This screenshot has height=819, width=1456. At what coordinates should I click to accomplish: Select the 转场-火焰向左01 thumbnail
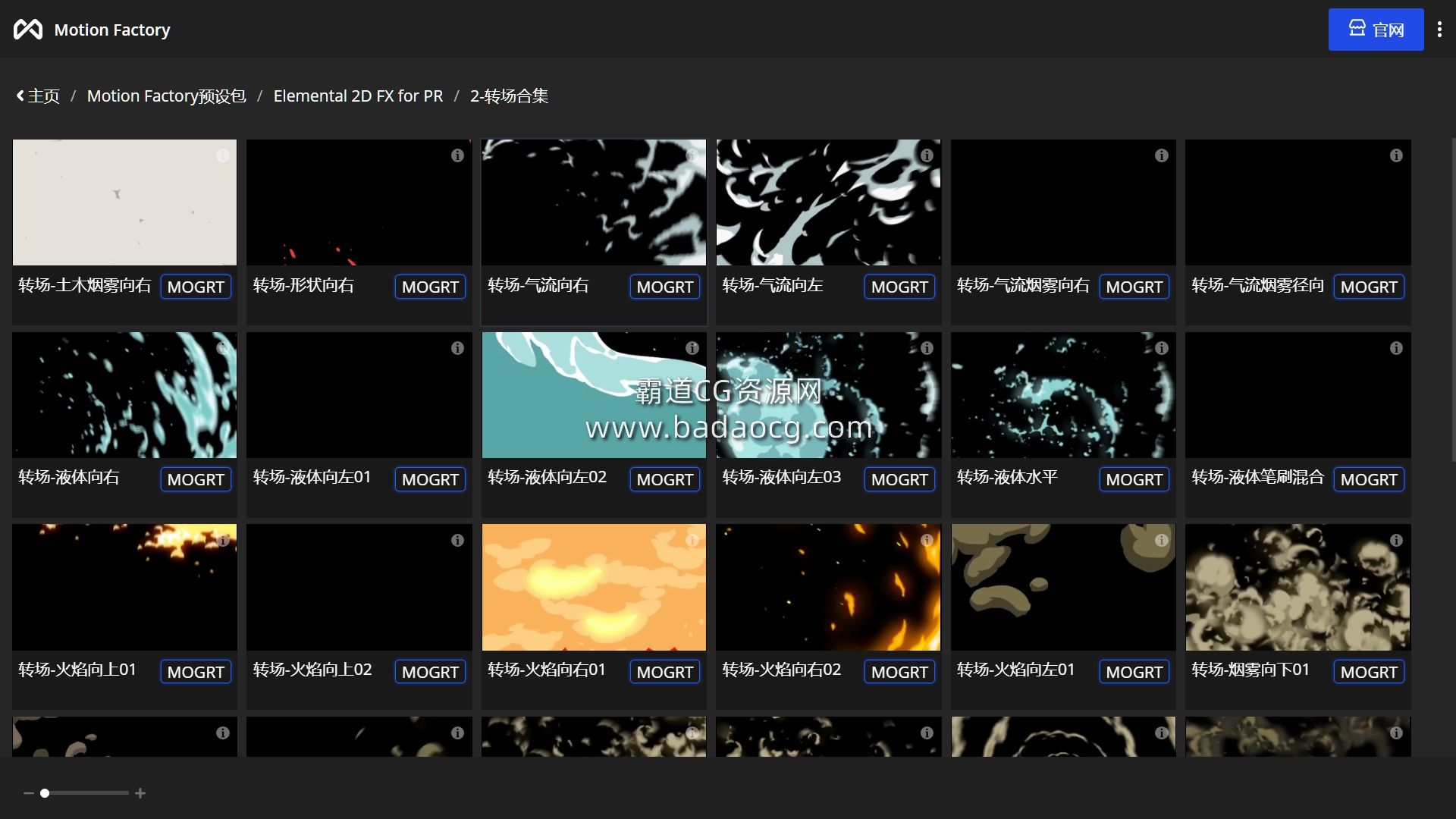pos(1063,587)
